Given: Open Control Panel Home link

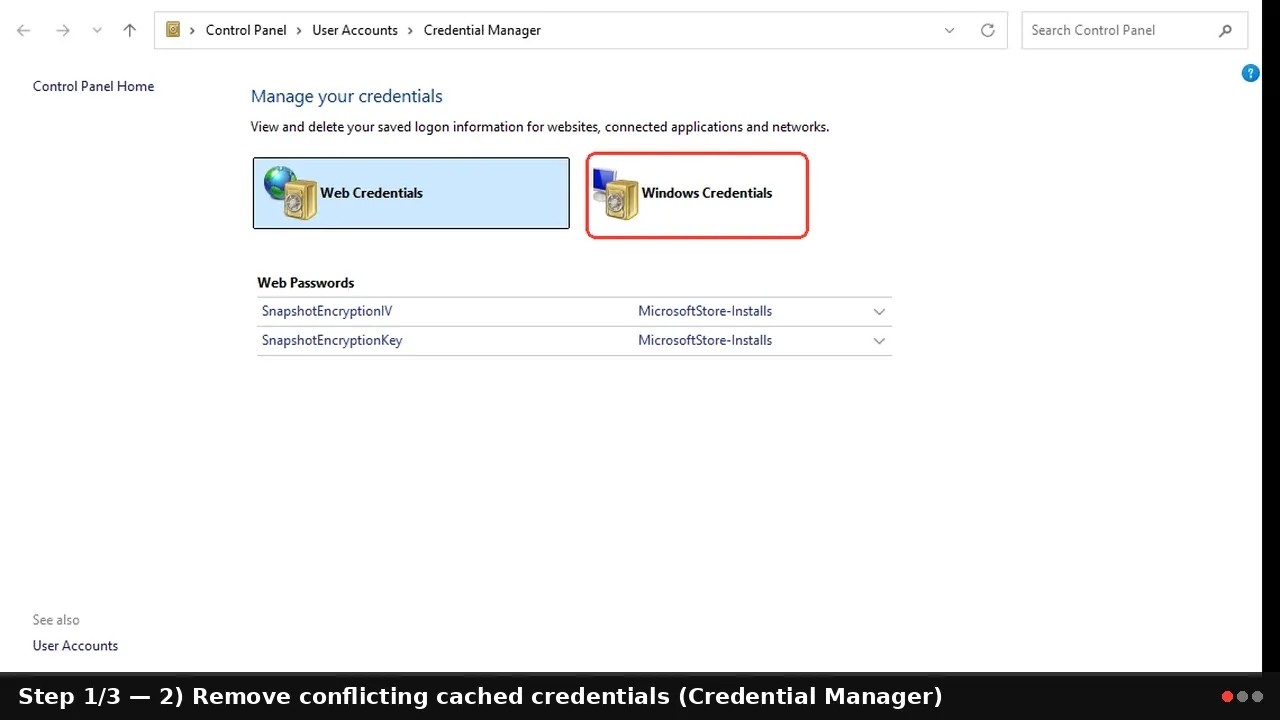Looking at the screenshot, I should (x=93, y=86).
